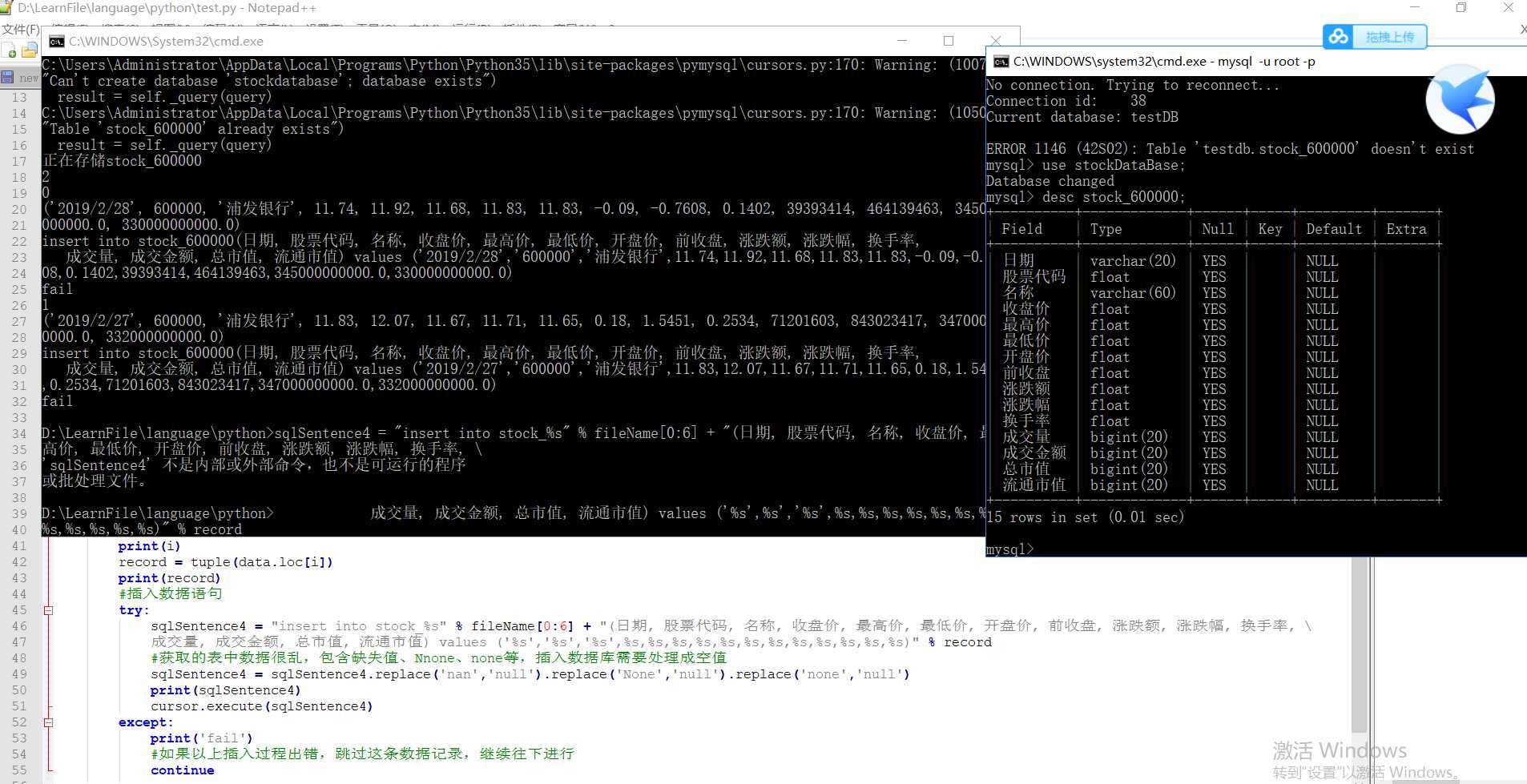Click the cmd icon of System32\cmd.exe window
Screen dimensions: 1527x784
coord(57,41)
